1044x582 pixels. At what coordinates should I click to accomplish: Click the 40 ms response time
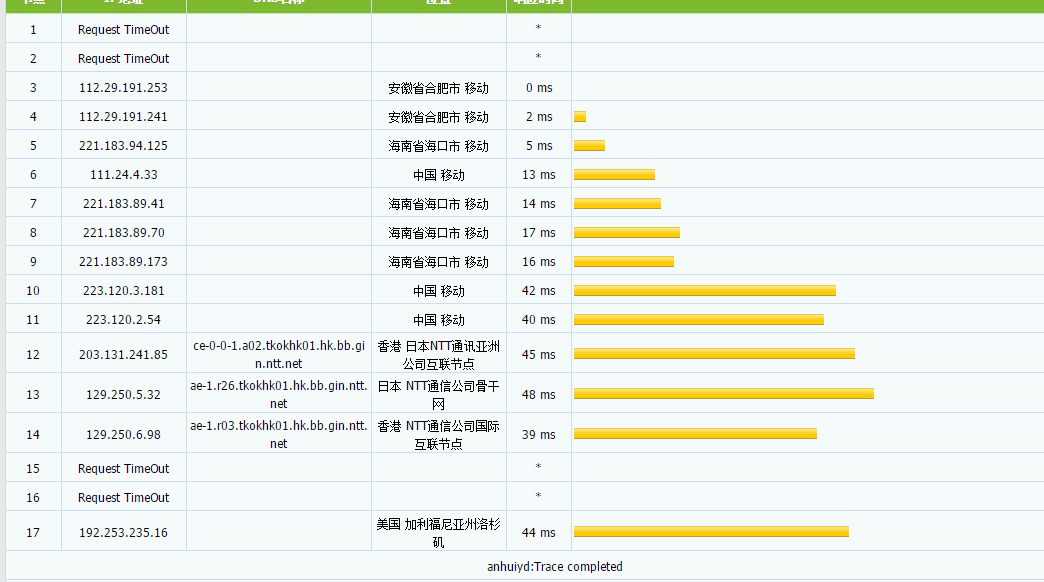pos(539,320)
